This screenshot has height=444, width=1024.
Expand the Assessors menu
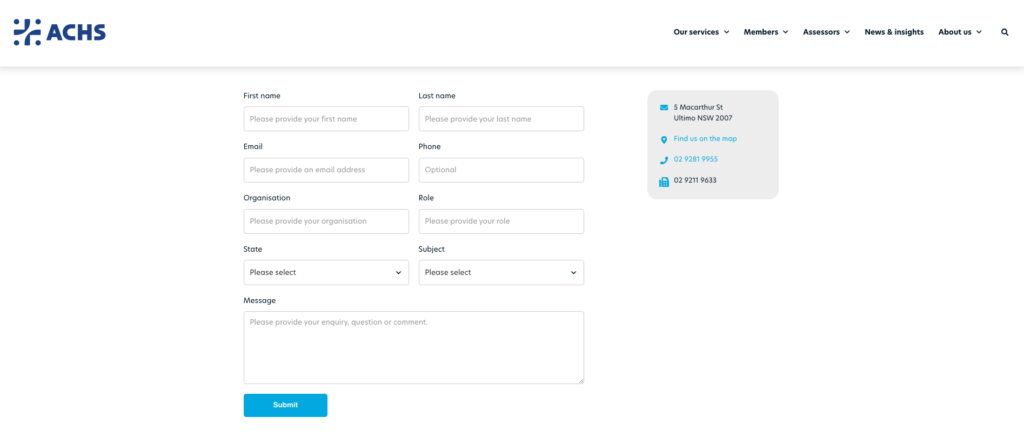click(826, 32)
